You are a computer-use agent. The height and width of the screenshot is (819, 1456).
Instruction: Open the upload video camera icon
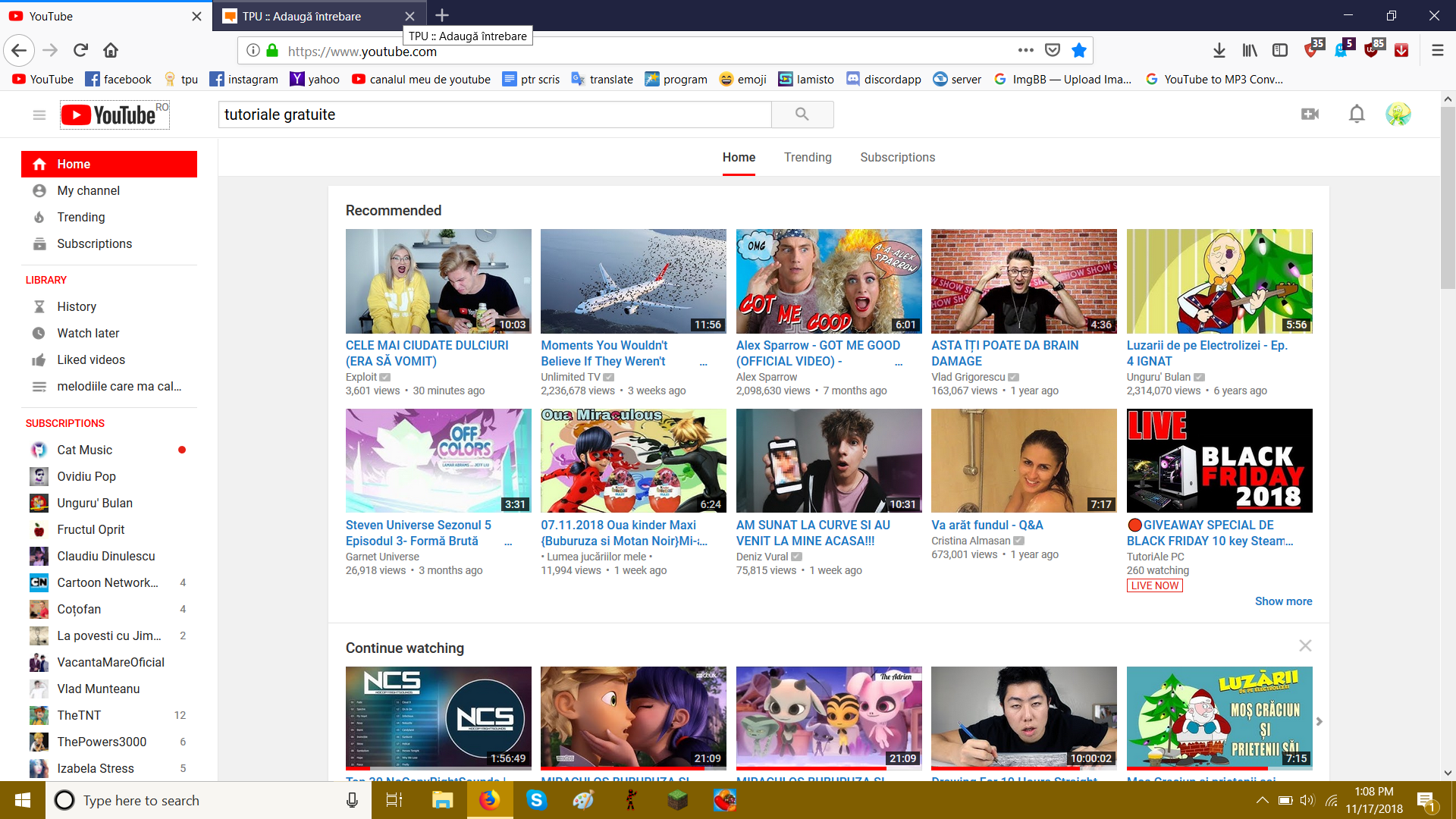point(1310,114)
